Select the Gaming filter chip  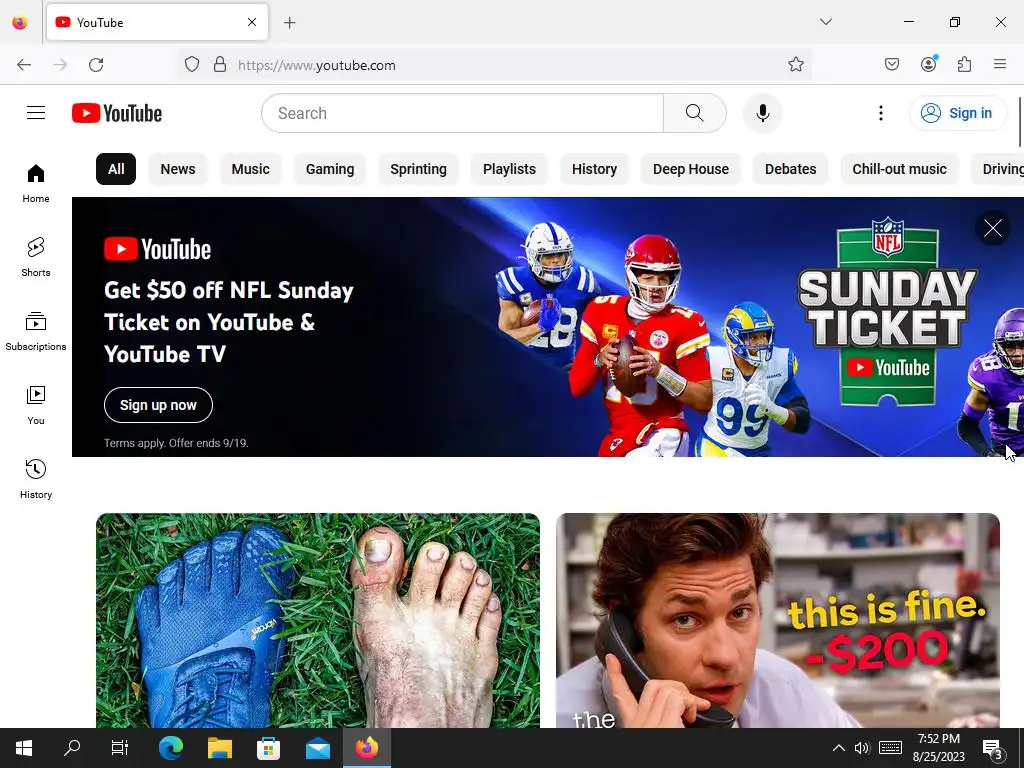pos(330,169)
